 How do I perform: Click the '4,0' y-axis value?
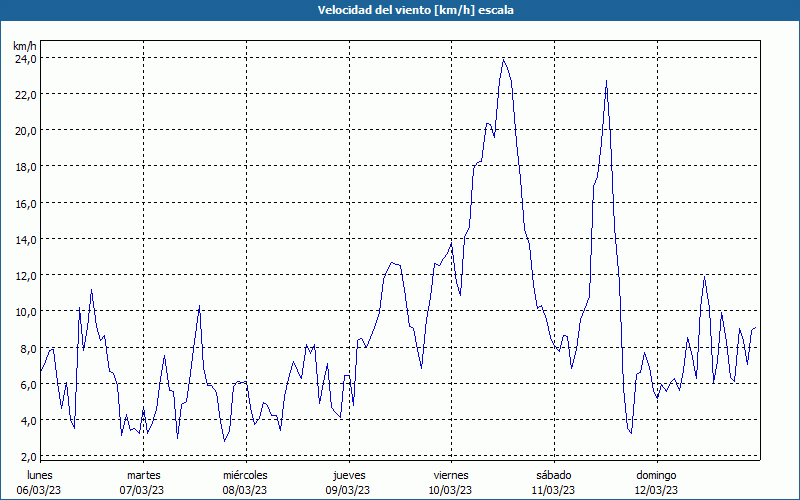[x=29, y=421]
